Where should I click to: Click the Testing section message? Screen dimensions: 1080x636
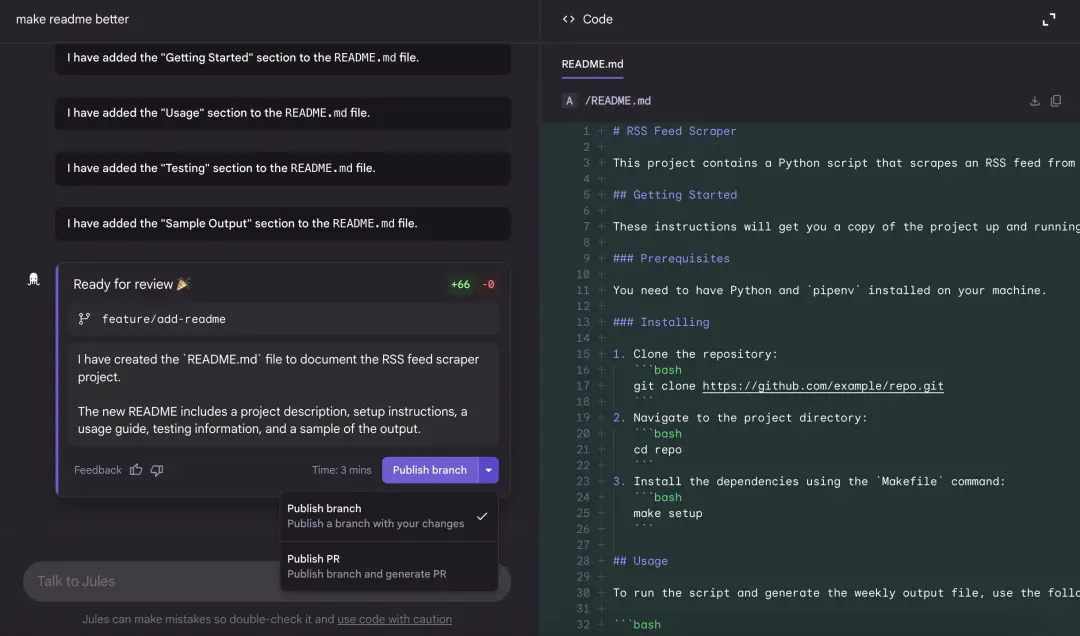tap(283, 168)
